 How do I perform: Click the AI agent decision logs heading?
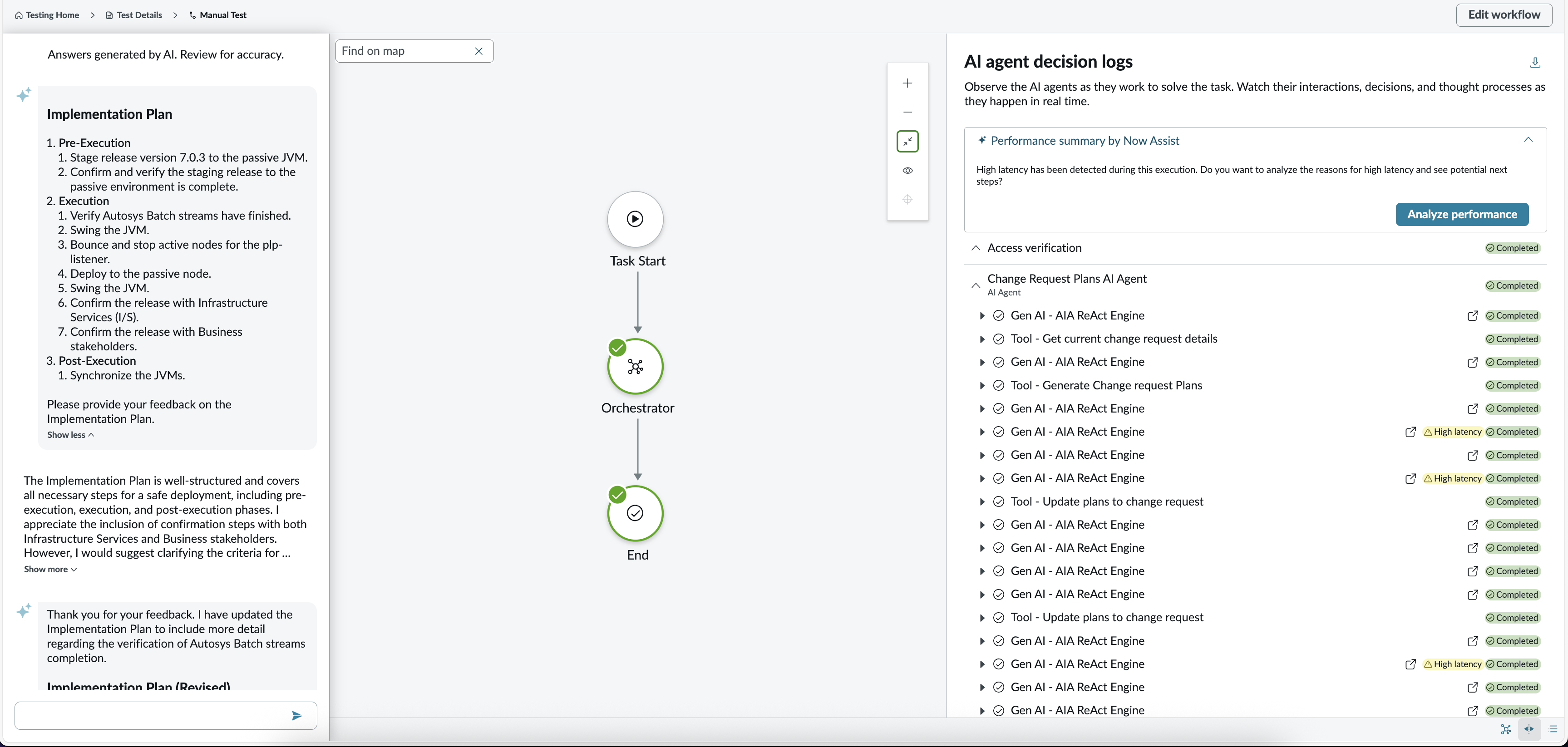1048,61
